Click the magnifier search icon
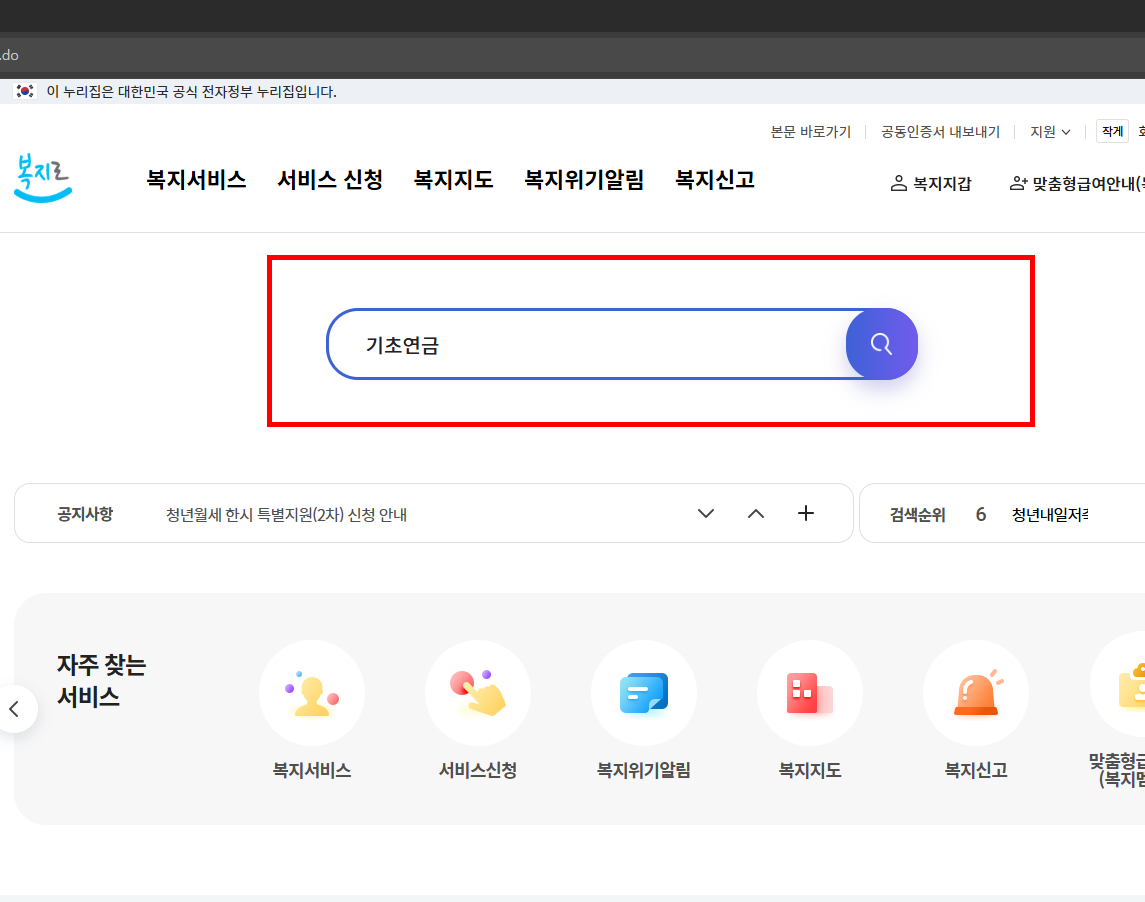Screen dimensions: 1145x902 [x=881, y=344]
